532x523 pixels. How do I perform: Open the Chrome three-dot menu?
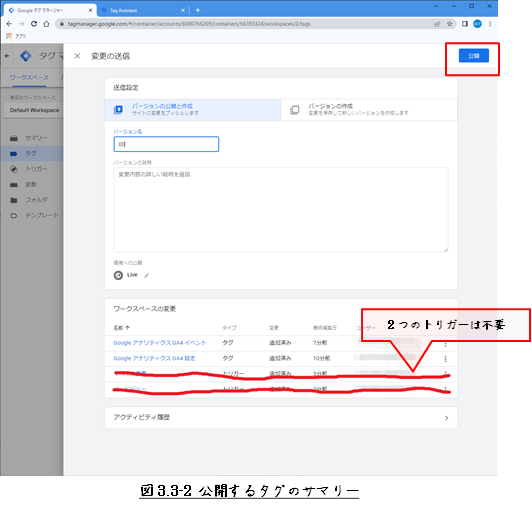(490, 24)
